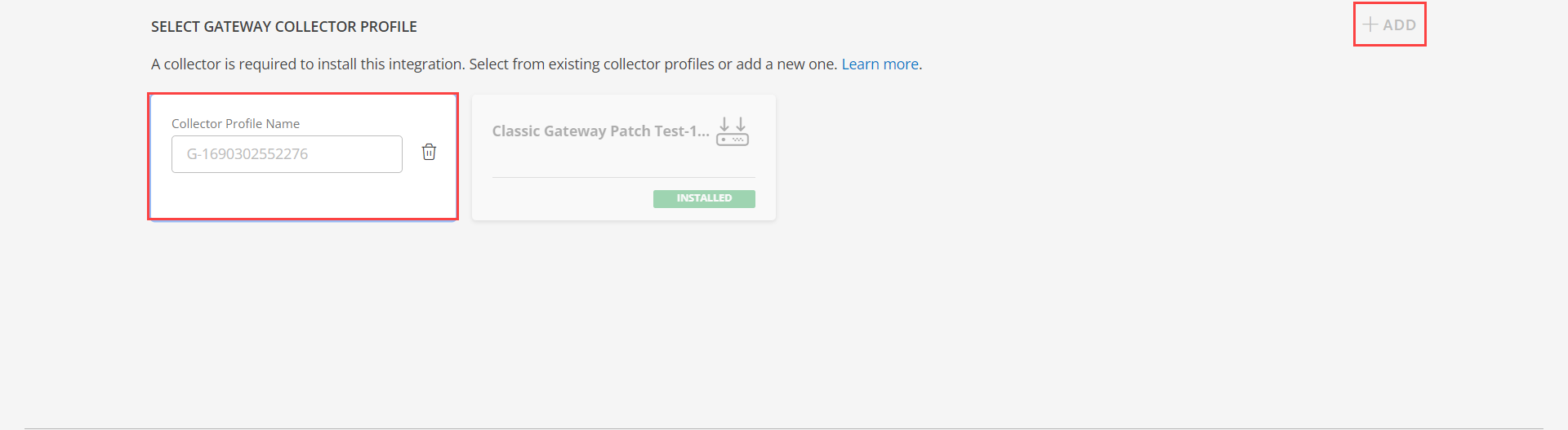Focus the Collector Profile Name input field
This screenshot has height=430, width=1568.
click(287, 154)
